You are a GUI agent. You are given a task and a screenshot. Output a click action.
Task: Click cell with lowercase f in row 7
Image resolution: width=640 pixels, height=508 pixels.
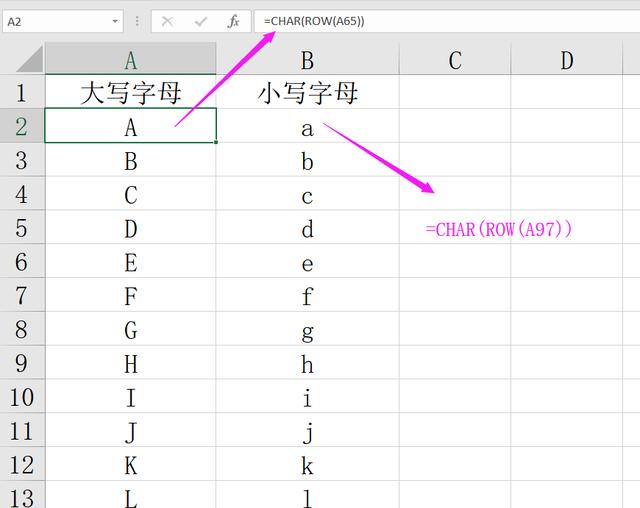(307, 295)
